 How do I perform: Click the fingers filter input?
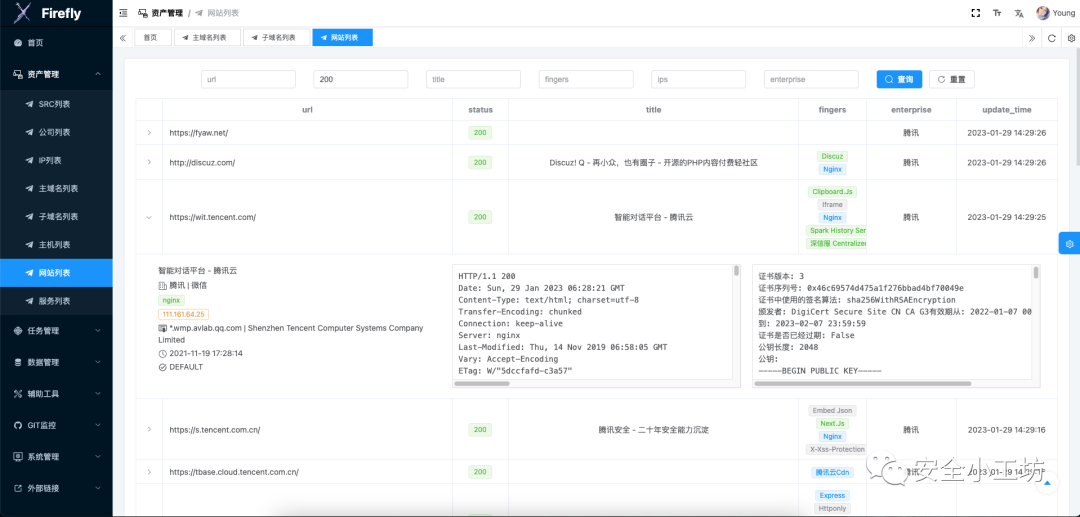[x=586, y=79]
